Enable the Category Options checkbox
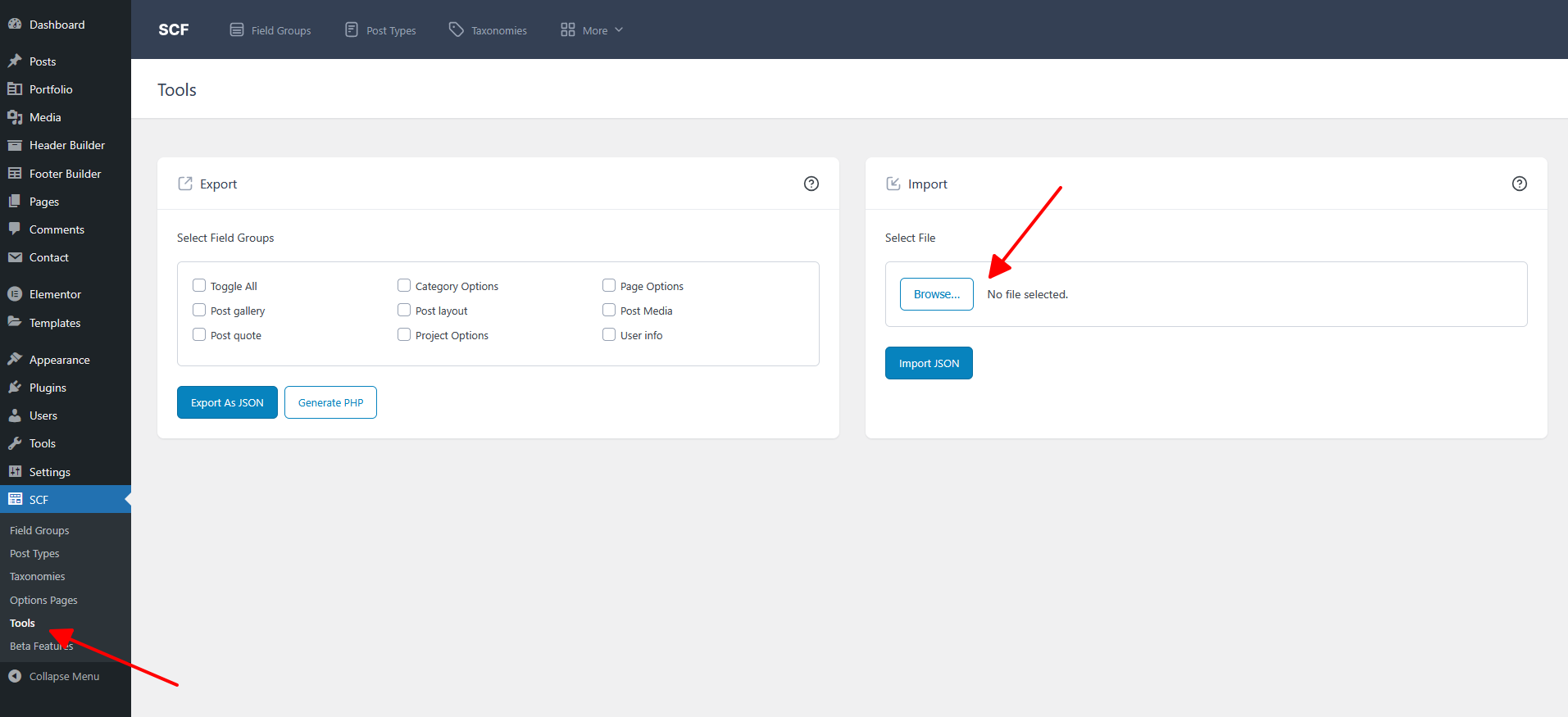The width and height of the screenshot is (1568, 717). click(x=404, y=286)
